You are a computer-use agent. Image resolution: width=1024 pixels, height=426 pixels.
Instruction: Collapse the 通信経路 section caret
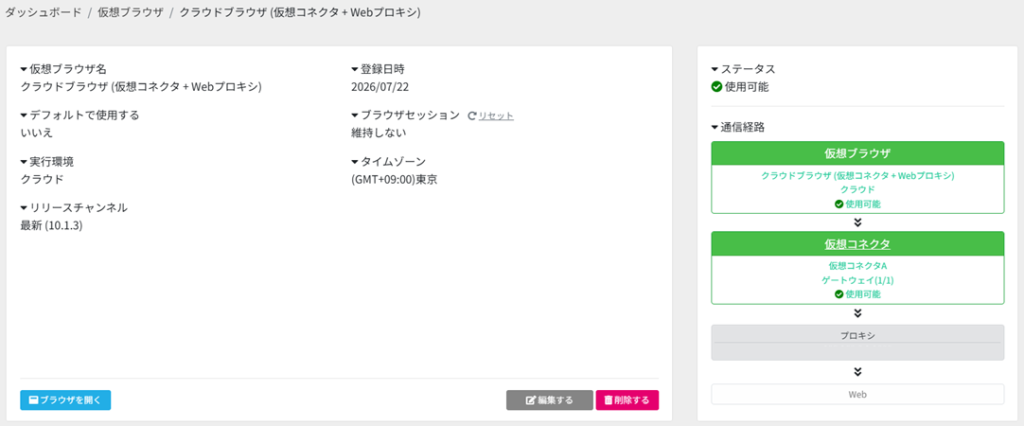pyautogui.click(x=715, y=127)
